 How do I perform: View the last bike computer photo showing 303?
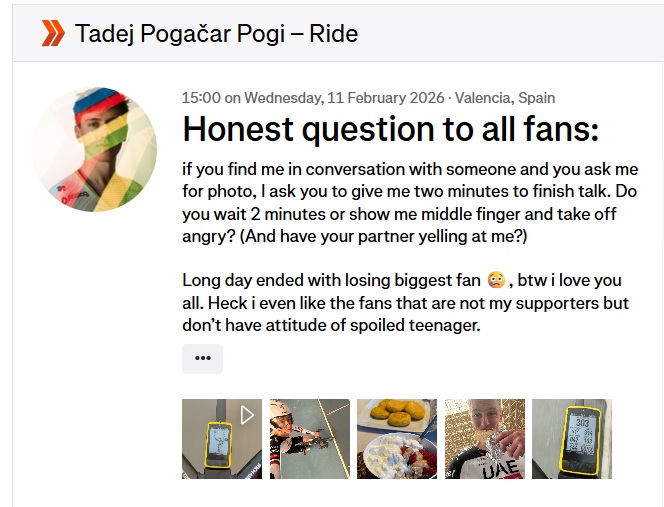[x=572, y=439]
